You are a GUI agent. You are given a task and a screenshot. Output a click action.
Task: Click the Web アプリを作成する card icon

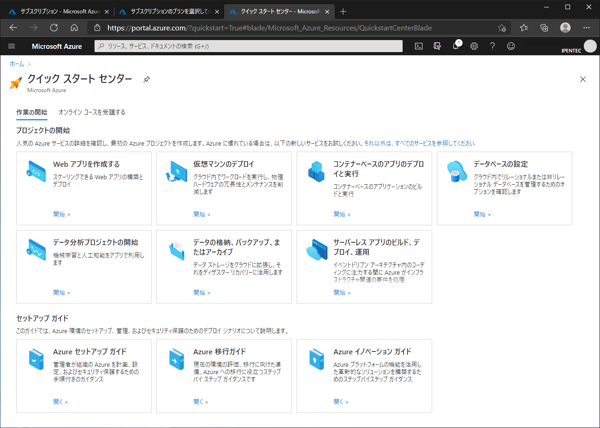[36, 171]
